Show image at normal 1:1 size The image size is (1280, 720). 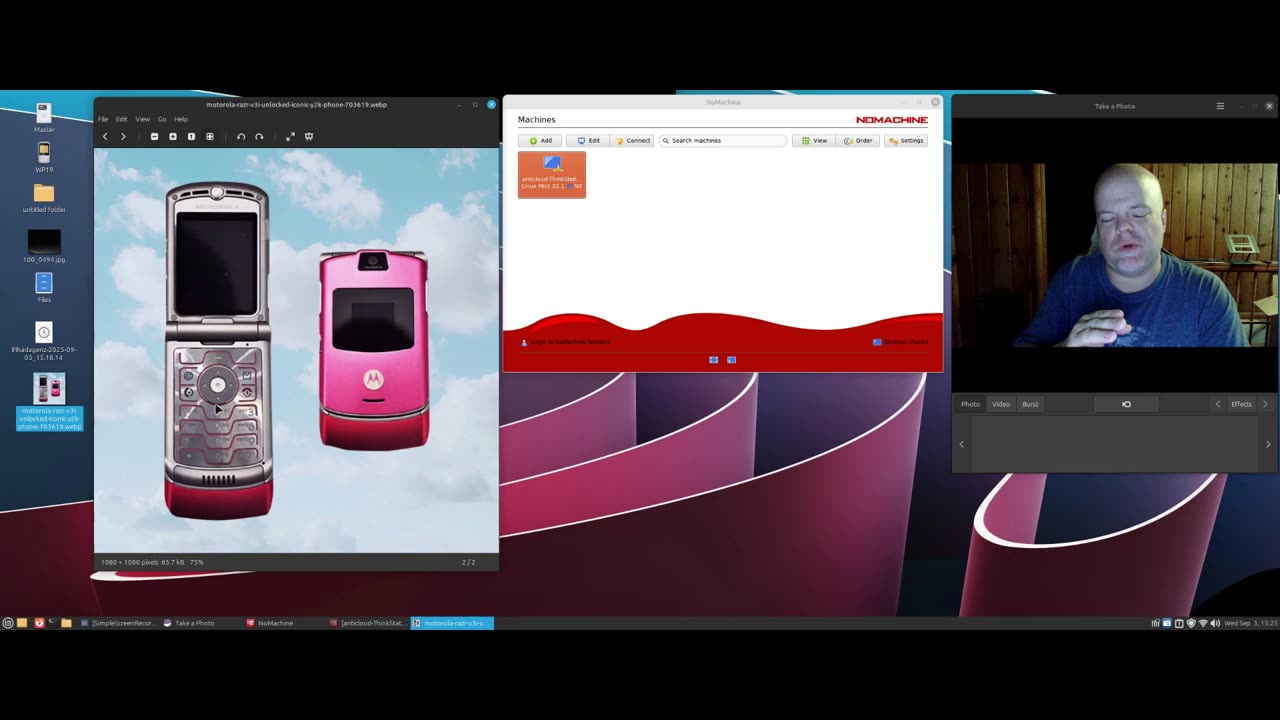191,136
